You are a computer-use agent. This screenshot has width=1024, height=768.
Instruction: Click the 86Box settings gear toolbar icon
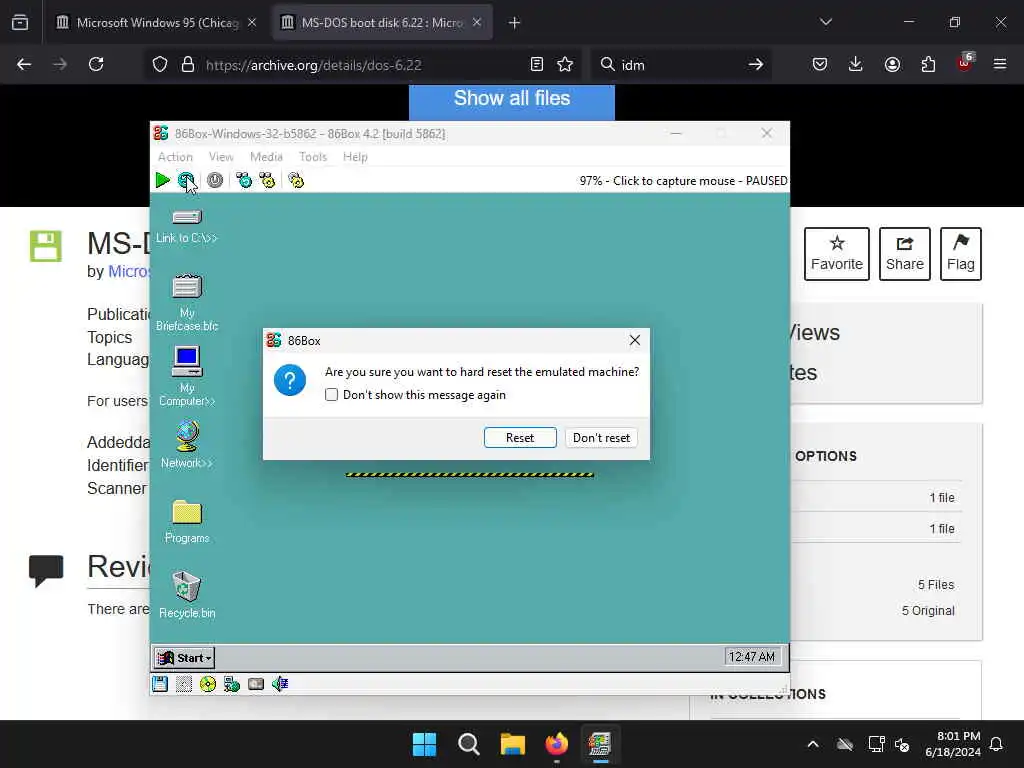296,180
